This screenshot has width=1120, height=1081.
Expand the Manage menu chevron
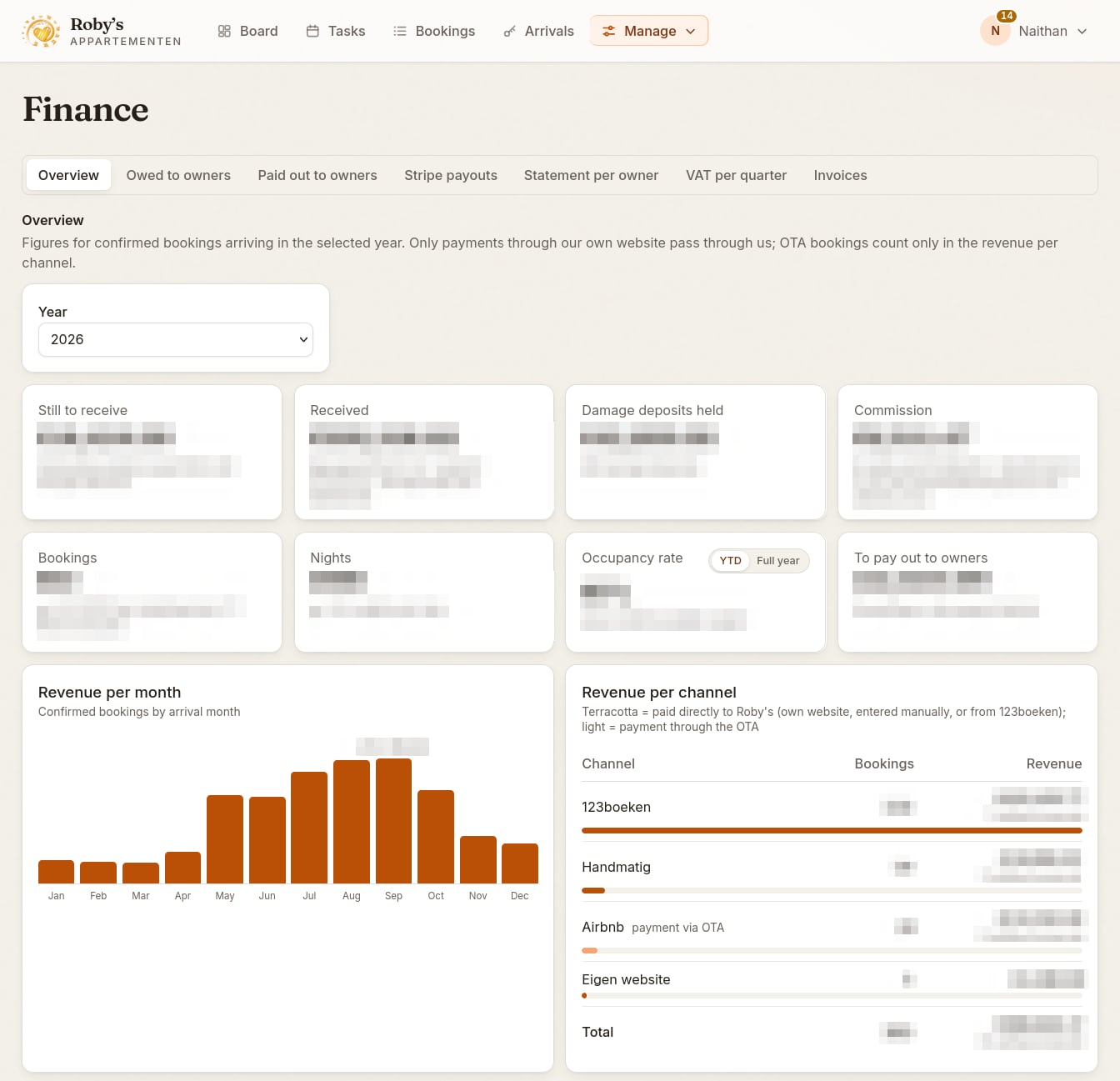pos(690,31)
